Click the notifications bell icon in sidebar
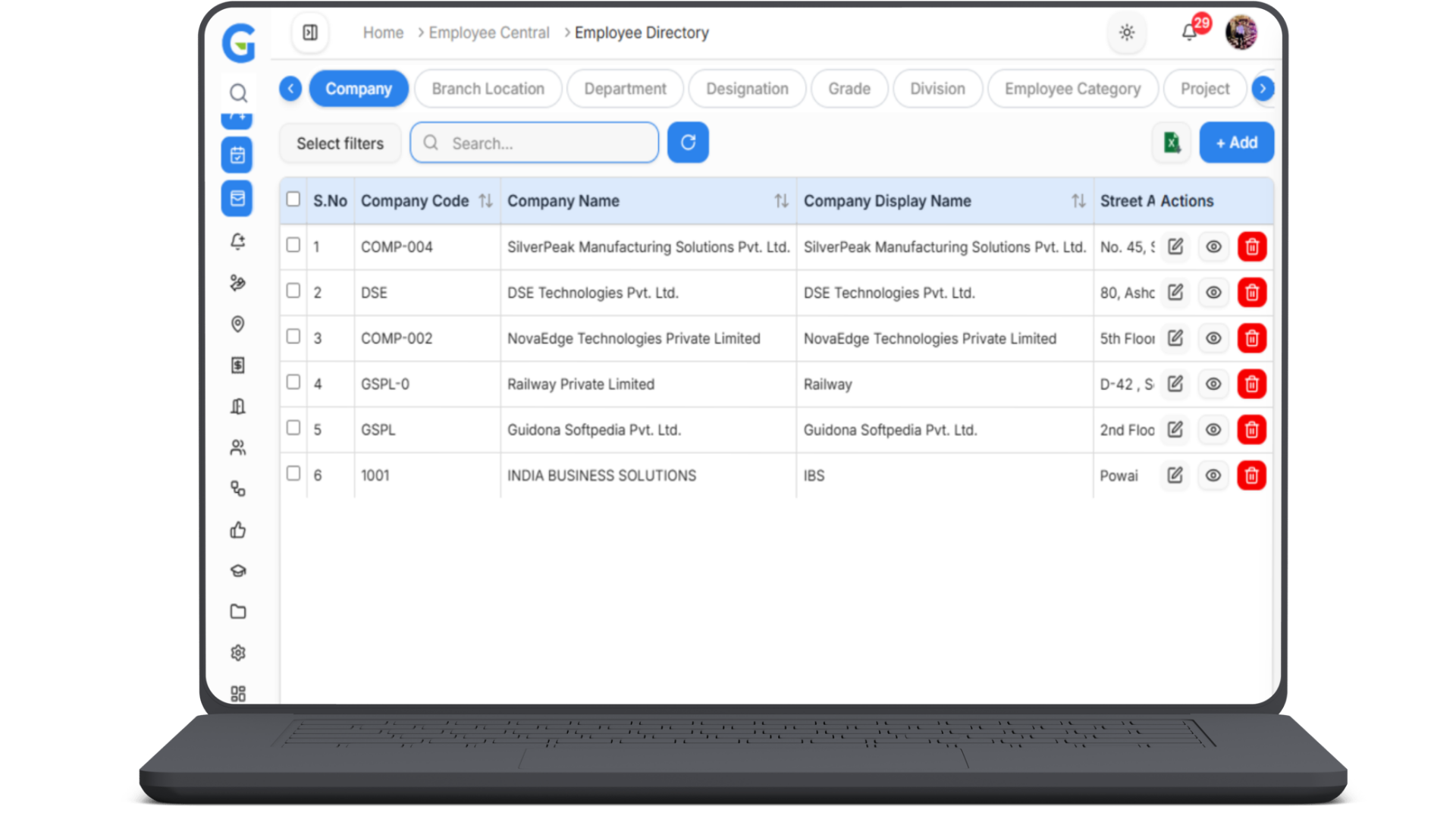Image resolution: width=1456 pixels, height=819 pixels. pyautogui.click(x=237, y=241)
